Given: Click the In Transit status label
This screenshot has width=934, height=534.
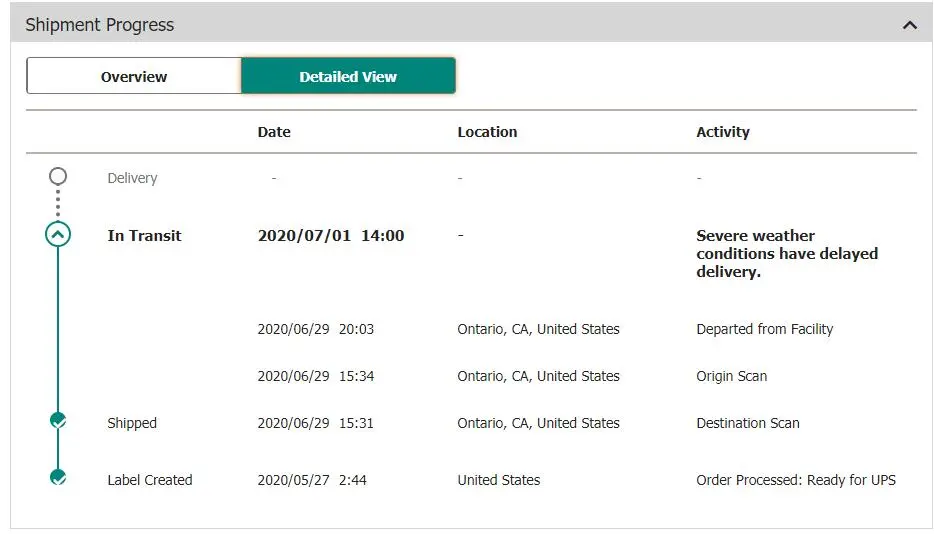Looking at the screenshot, I should [x=144, y=236].
